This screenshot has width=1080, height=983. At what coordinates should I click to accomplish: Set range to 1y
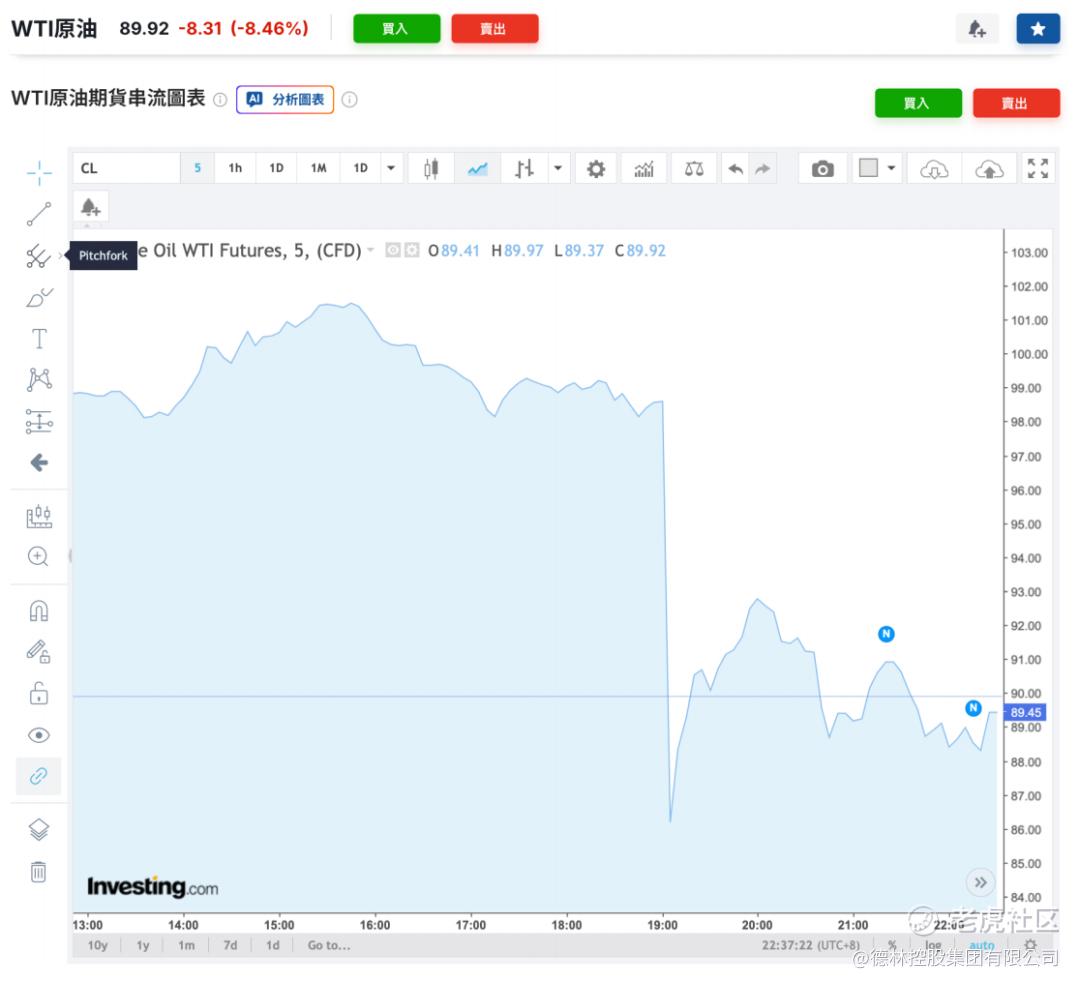tap(143, 945)
